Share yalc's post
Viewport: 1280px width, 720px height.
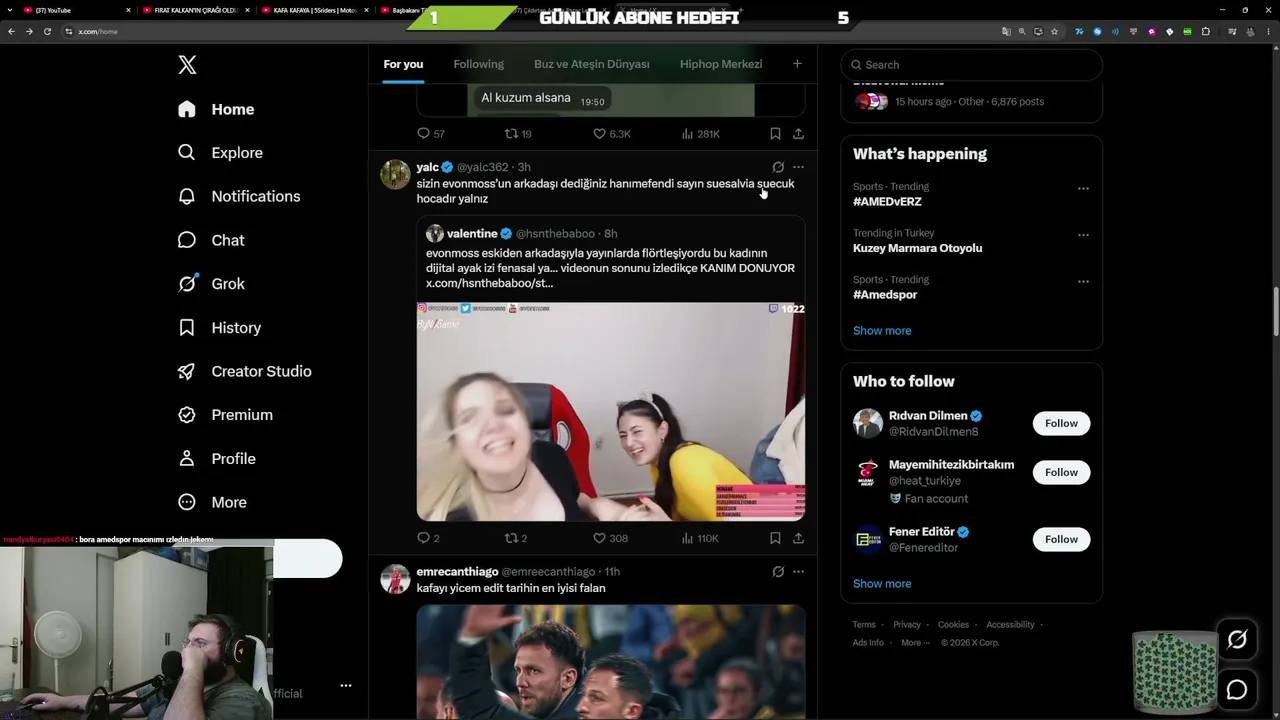(798, 538)
